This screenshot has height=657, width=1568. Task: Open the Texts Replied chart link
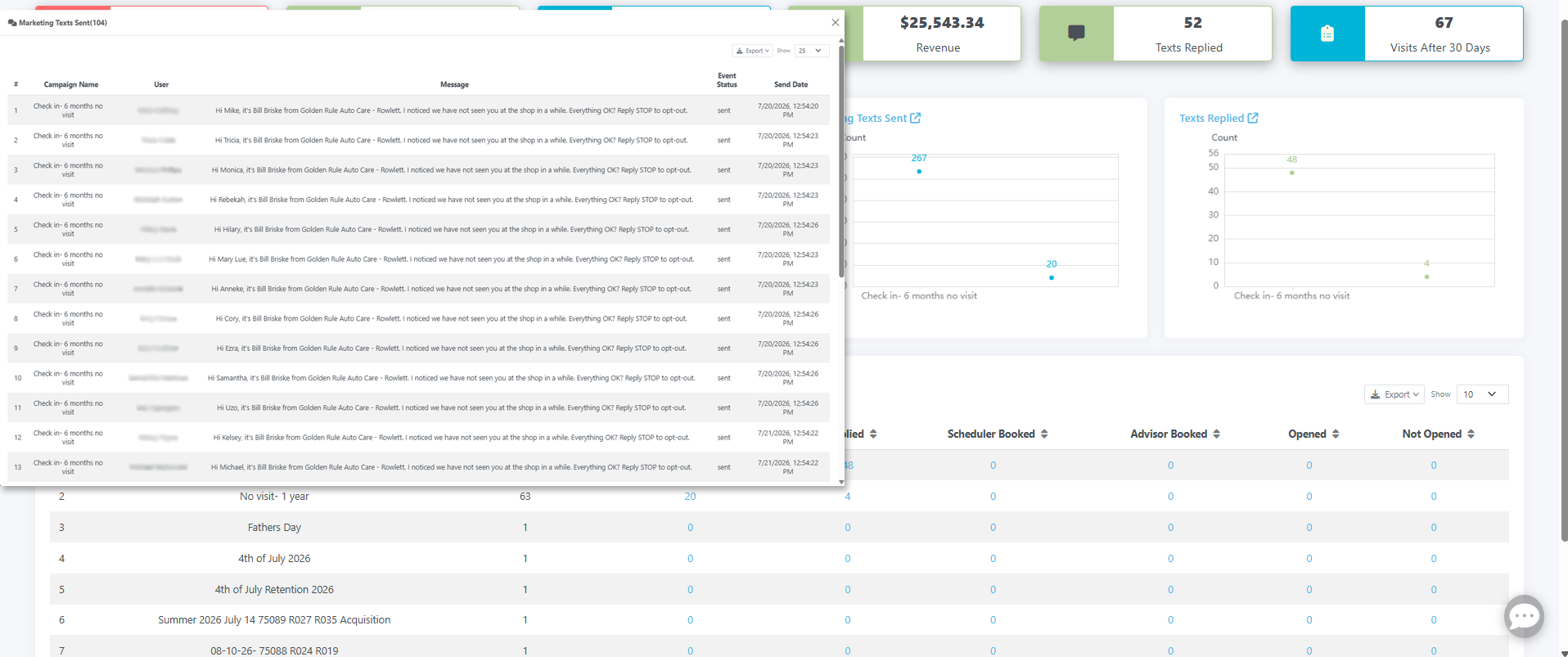pyautogui.click(x=1211, y=119)
